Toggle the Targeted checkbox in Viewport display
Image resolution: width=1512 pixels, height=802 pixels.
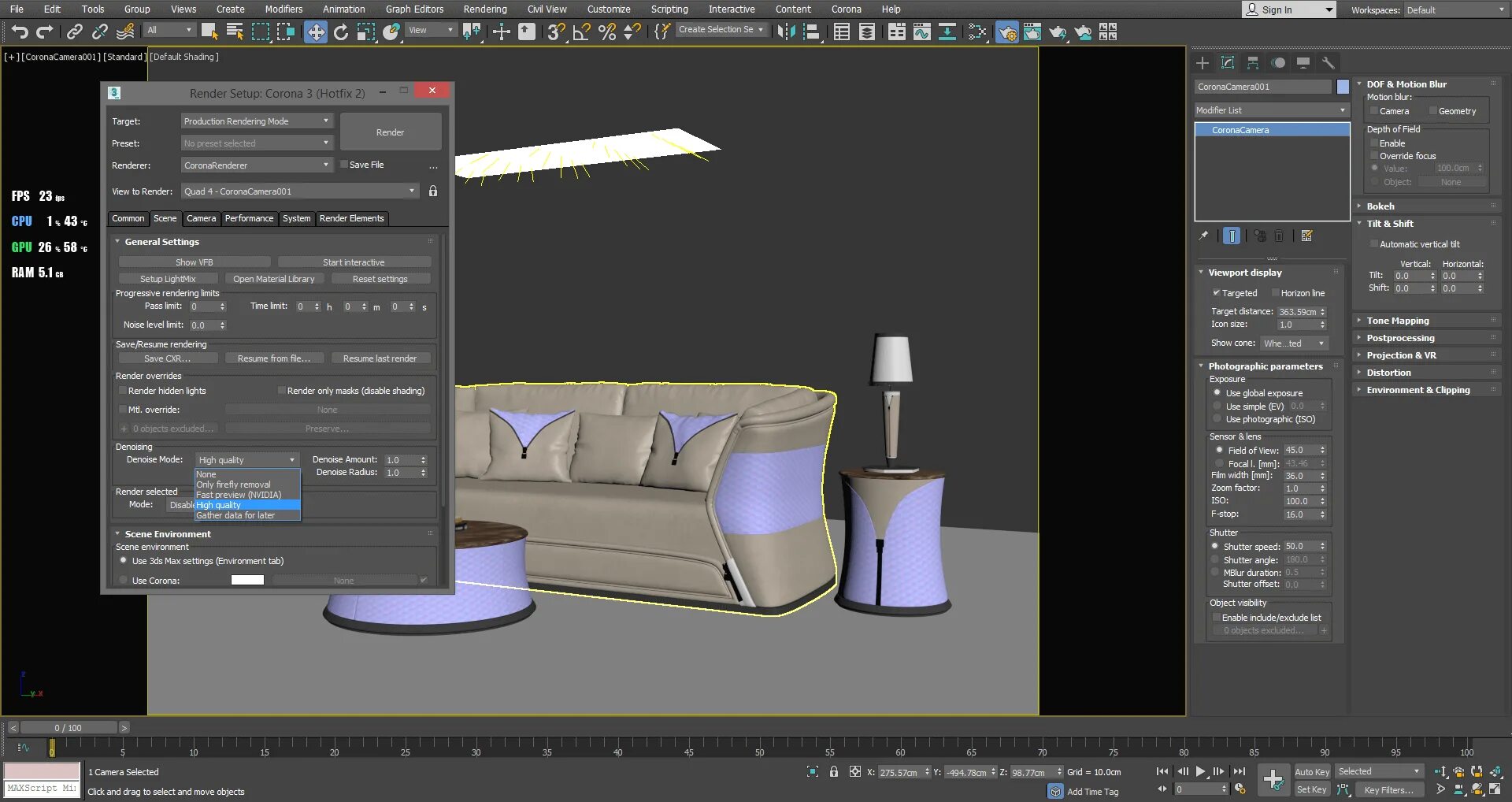[1218, 292]
